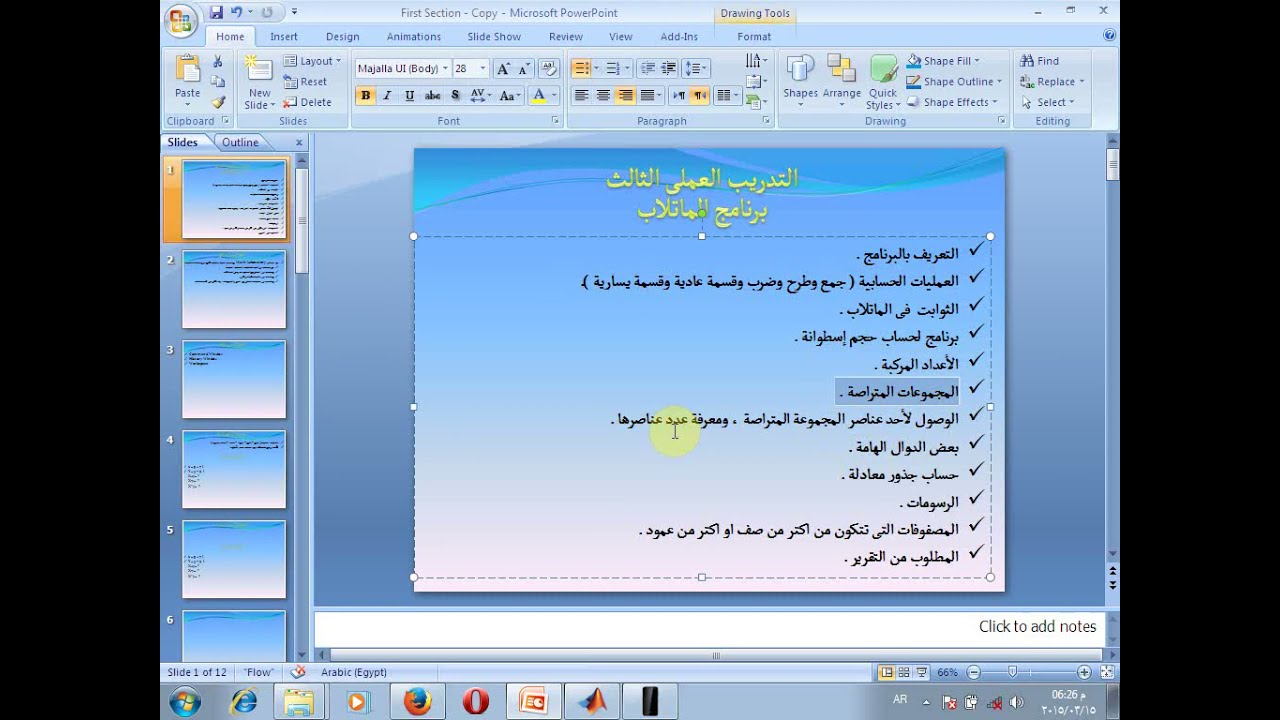Screen dimensions: 1280x720
Task: Open Shape Fill dropdown
Action: 943,61
